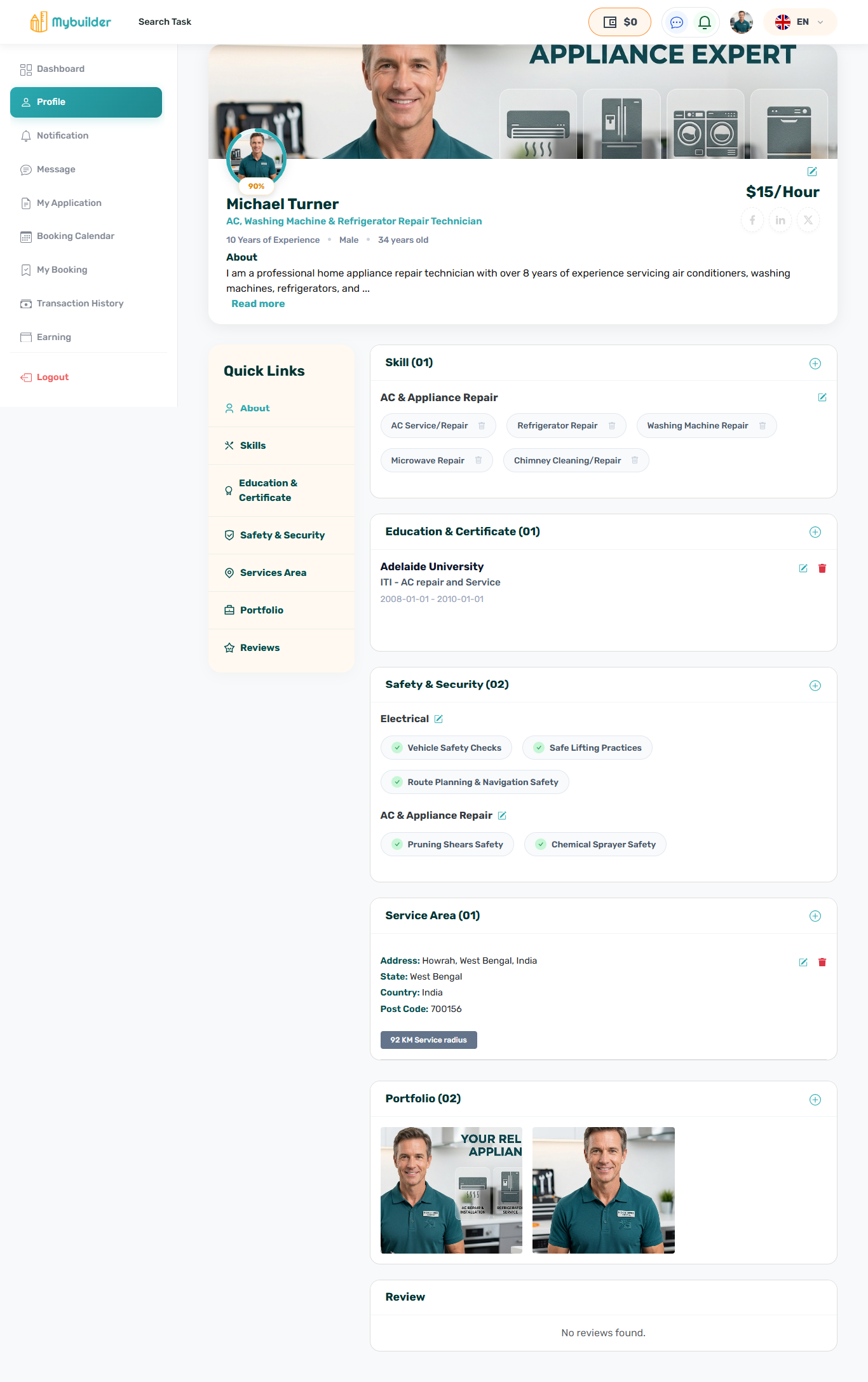
Task: Delete the Microwave Repair skill tag
Action: 478,460
